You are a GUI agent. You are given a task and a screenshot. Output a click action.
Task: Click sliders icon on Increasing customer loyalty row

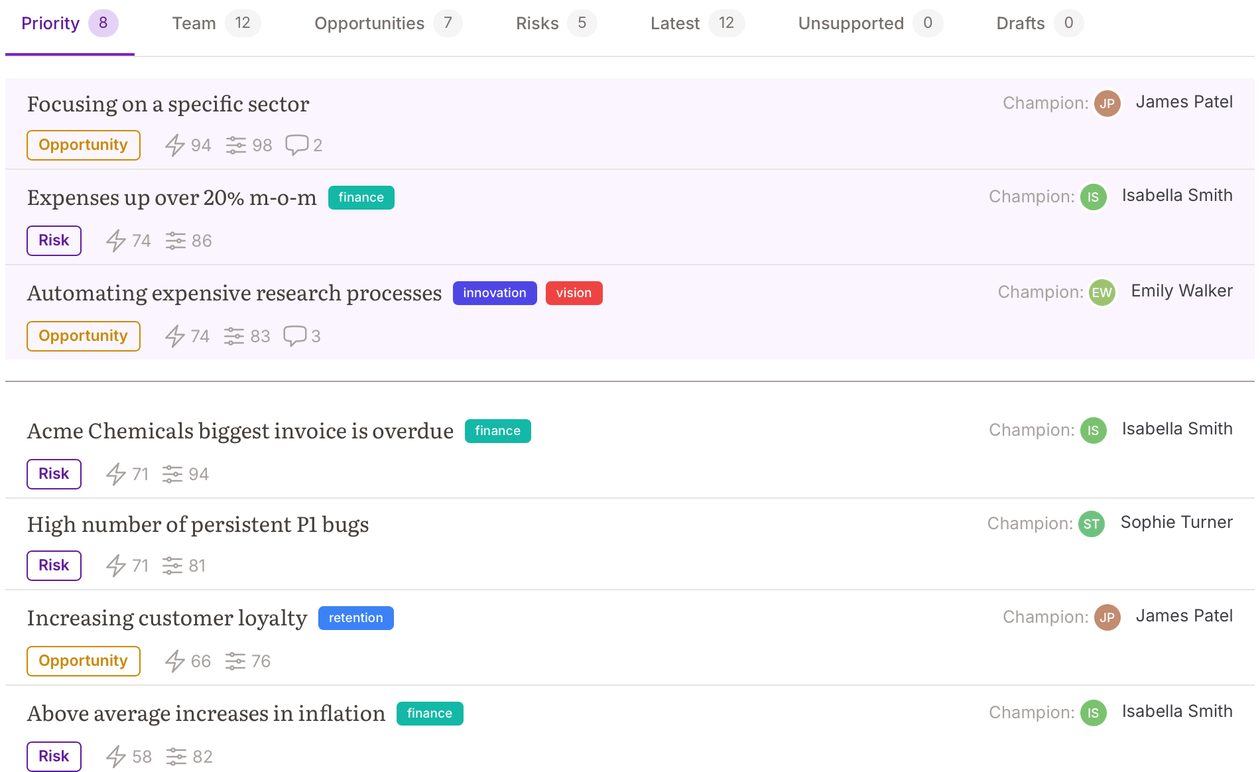[235, 661]
